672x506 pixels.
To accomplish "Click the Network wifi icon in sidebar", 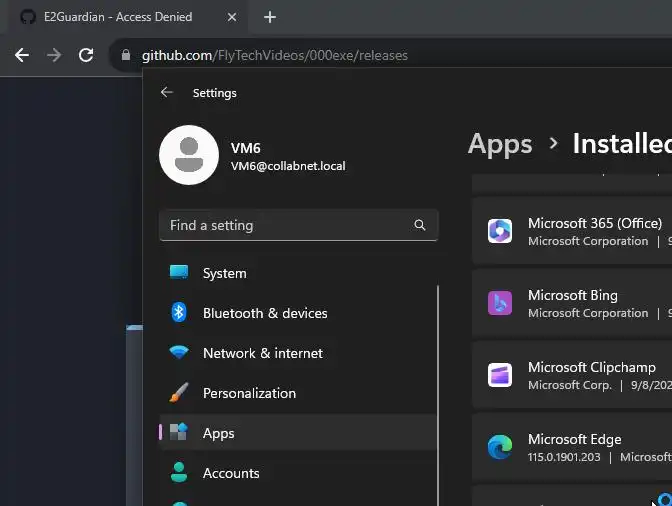I will (179, 352).
